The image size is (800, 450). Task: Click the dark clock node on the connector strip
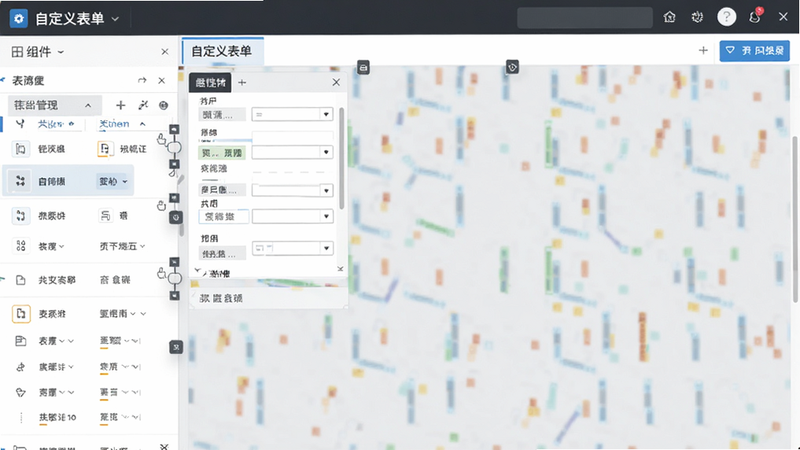click(176, 217)
